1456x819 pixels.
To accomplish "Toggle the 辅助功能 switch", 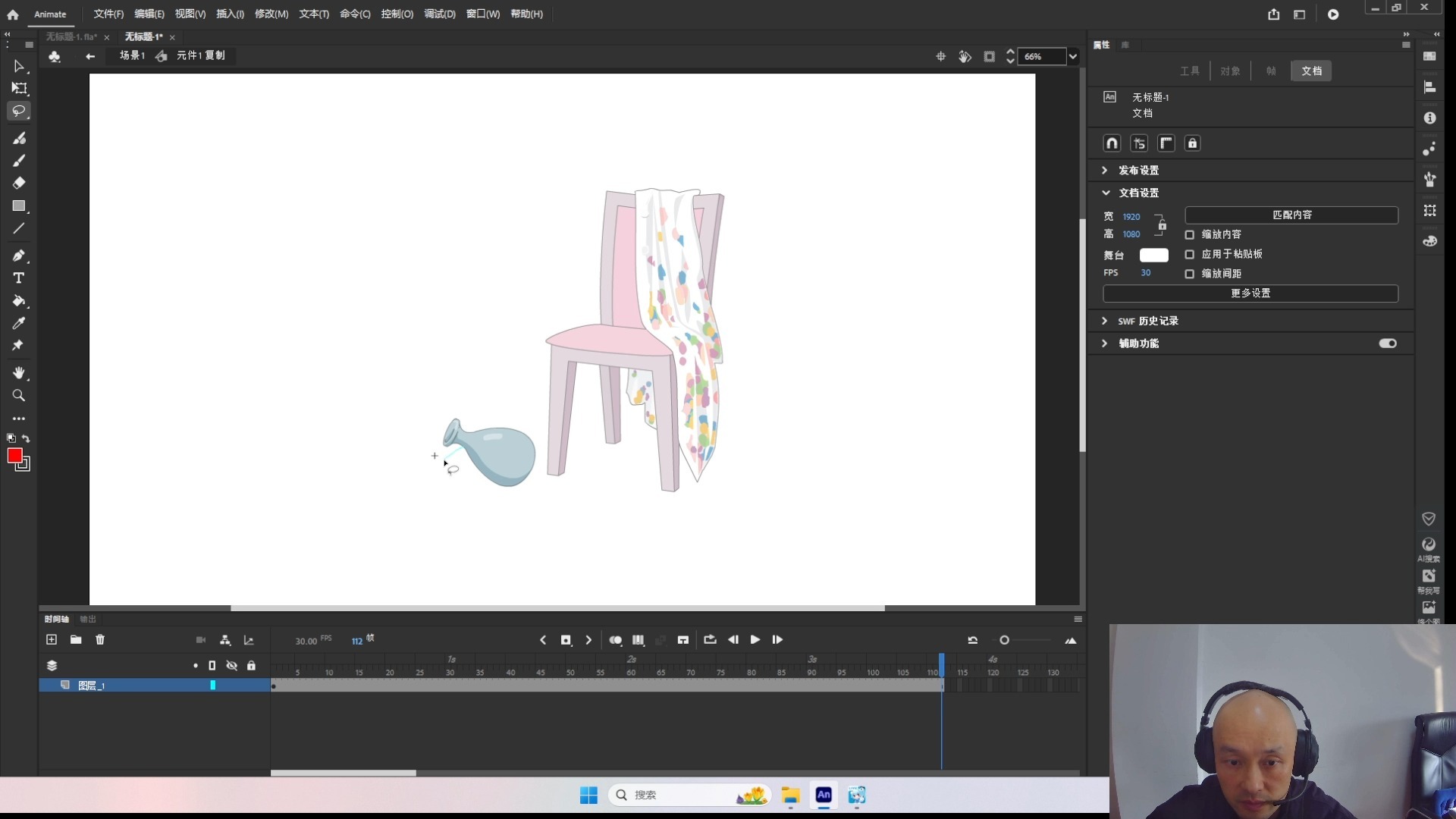I will tap(1387, 344).
